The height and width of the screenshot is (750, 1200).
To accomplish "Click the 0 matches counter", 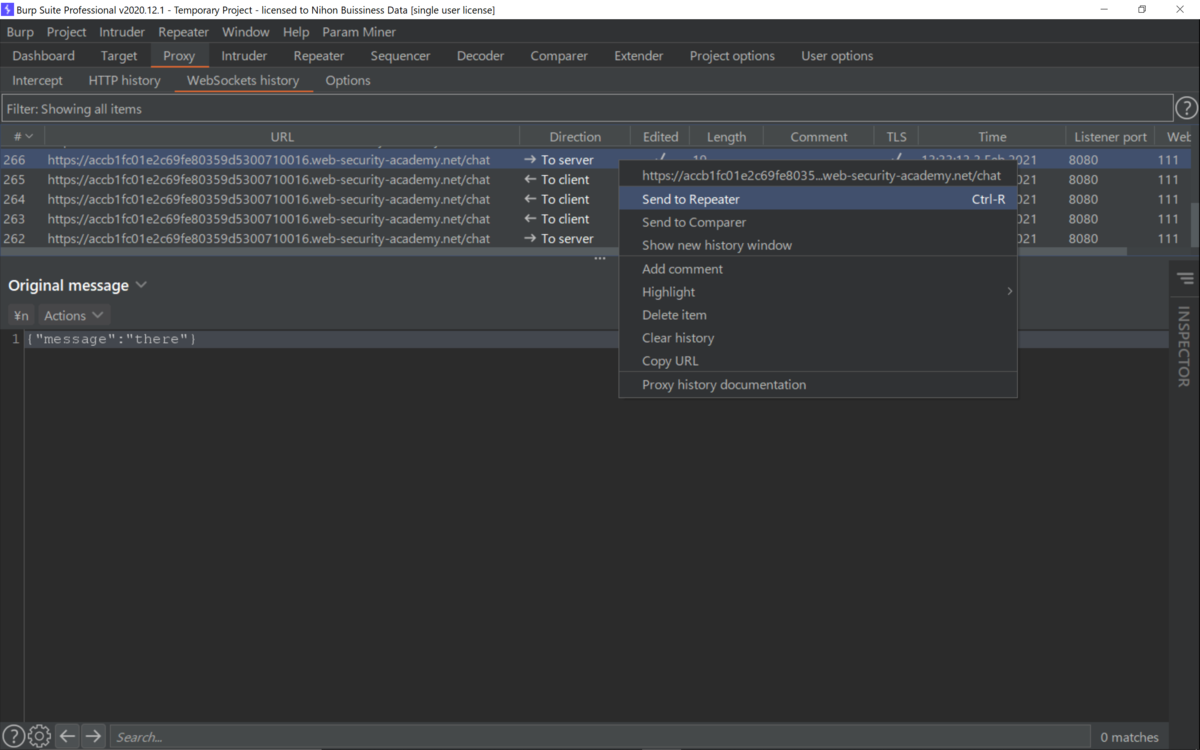I will pyautogui.click(x=1129, y=737).
